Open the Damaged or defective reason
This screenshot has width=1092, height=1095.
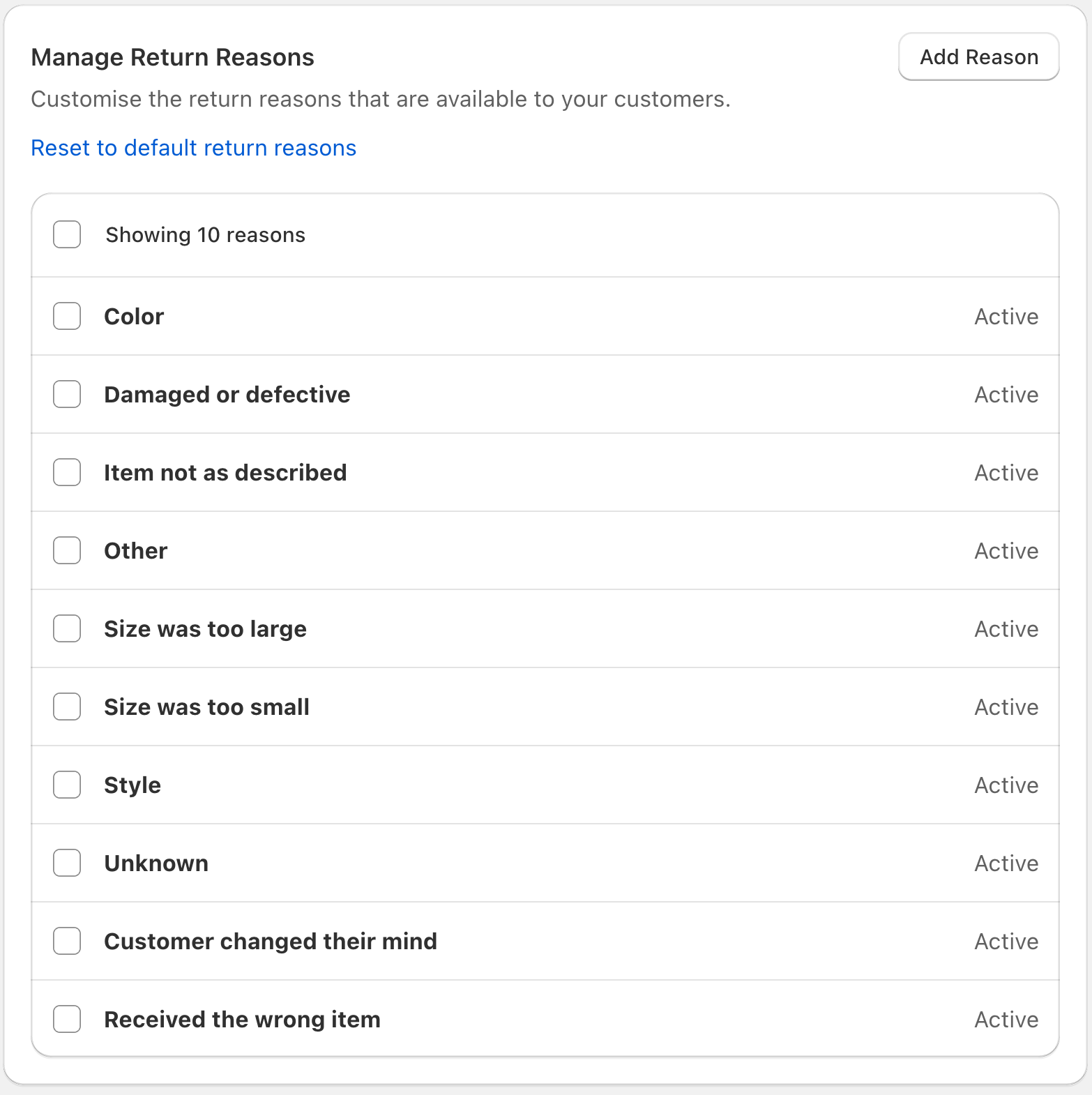pos(227,395)
